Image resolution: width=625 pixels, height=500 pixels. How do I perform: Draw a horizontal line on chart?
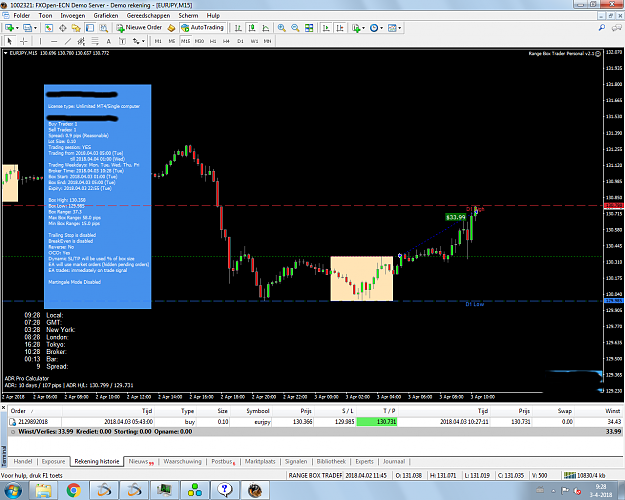pos(54,41)
